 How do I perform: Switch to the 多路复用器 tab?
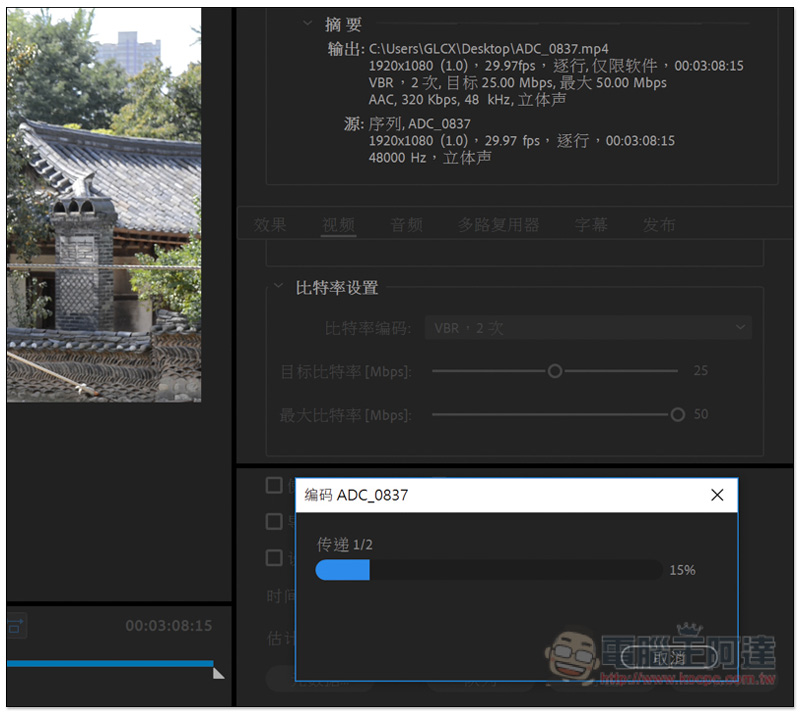pyautogui.click(x=498, y=225)
